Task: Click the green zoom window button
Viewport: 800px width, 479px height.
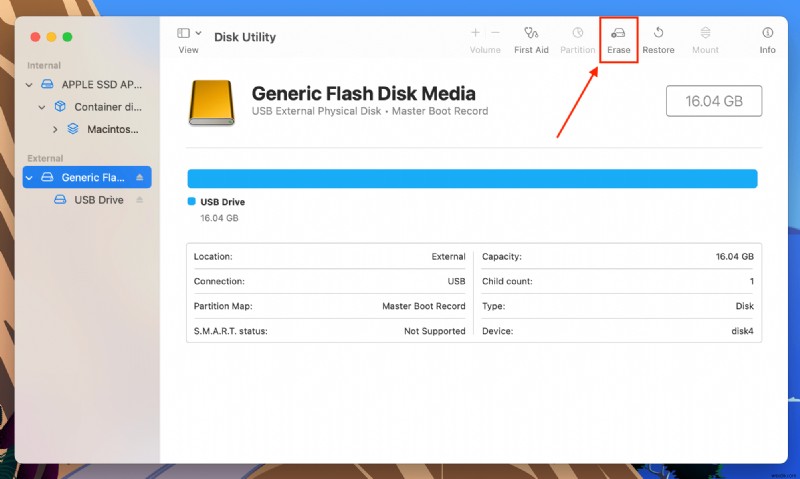Action: tap(67, 37)
